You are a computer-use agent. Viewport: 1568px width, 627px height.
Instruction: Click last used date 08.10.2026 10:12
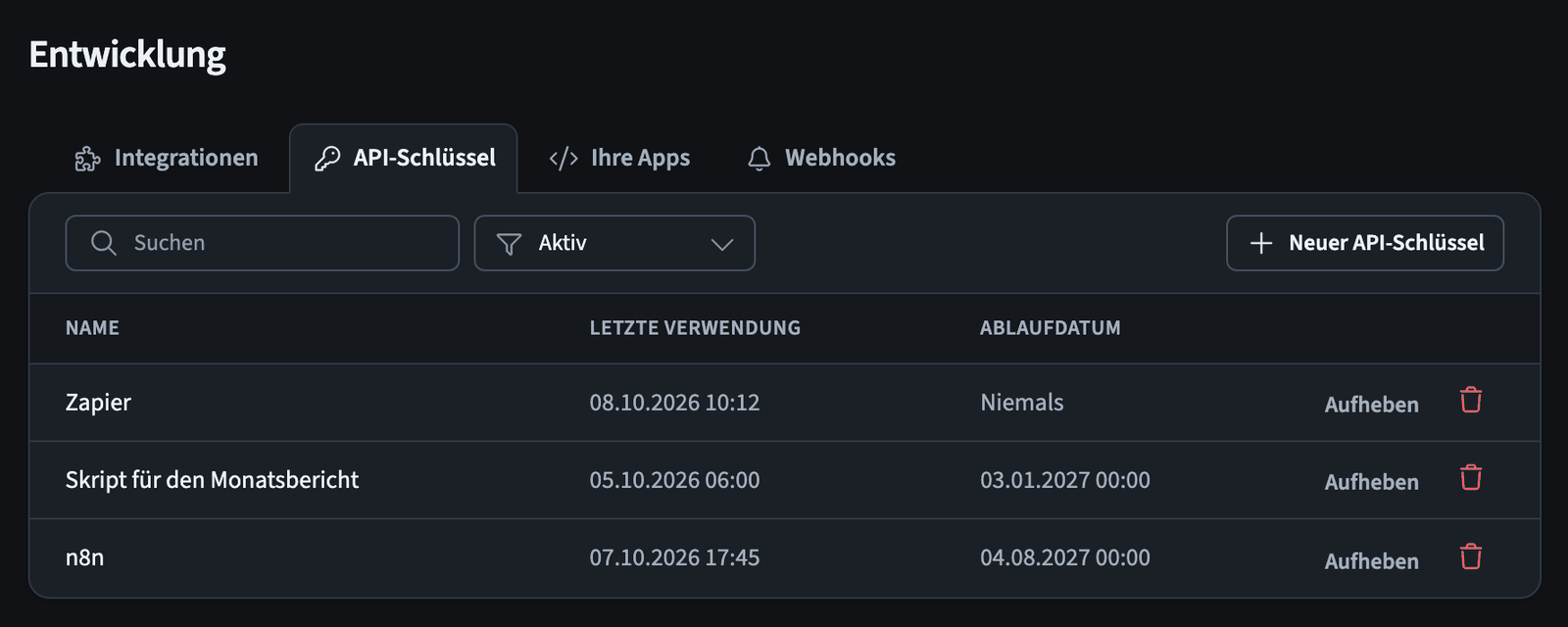pyautogui.click(x=674, y=403)
